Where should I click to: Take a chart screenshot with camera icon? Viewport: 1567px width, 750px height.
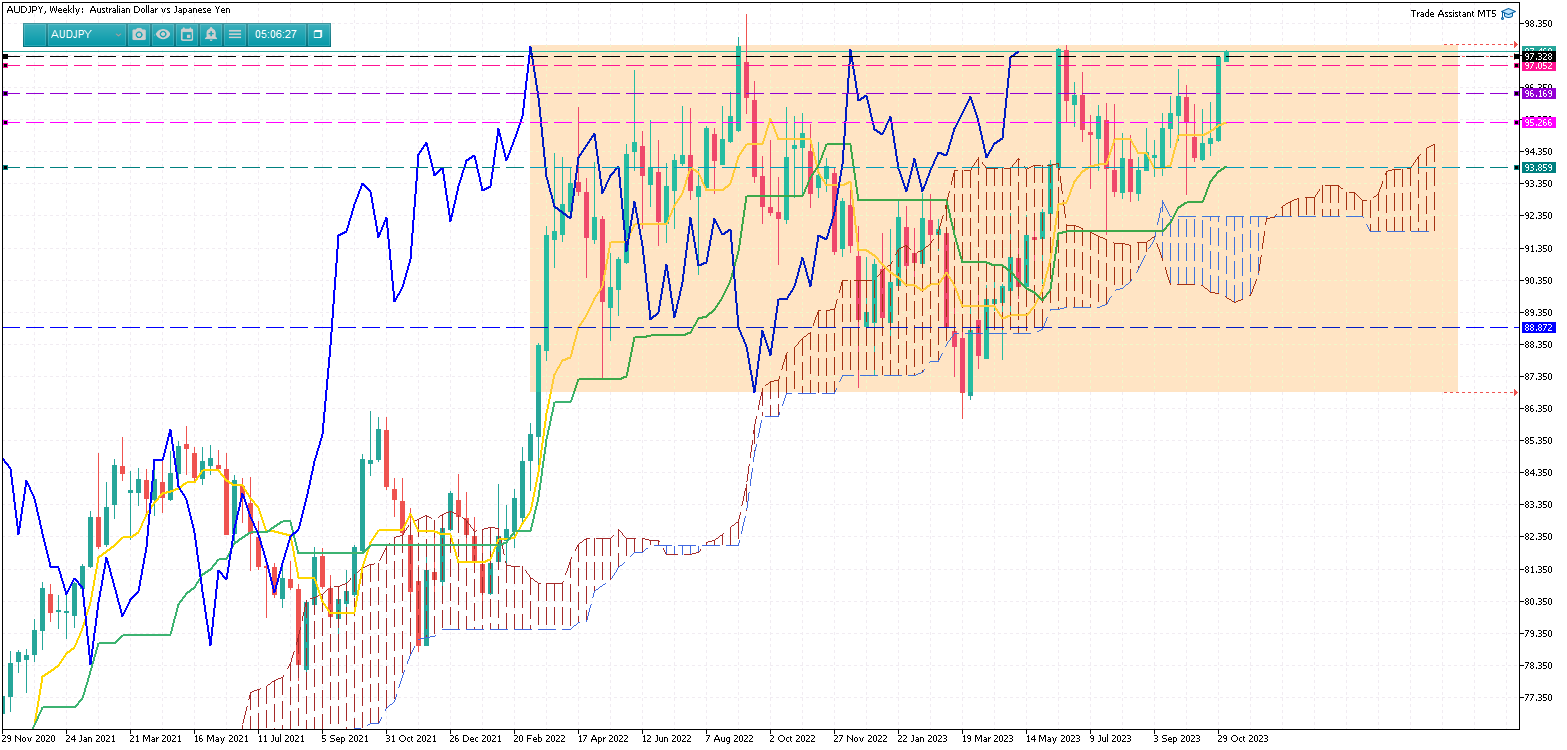[139, 34]
